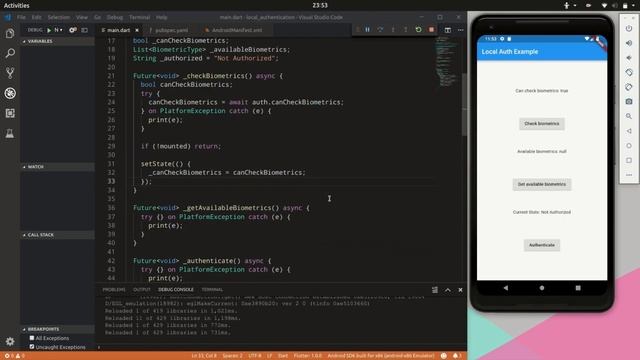Image resolution: width=640 pixels, height=360 pixels.
Task: Open the File menu
Action: (x=21, y=18)
